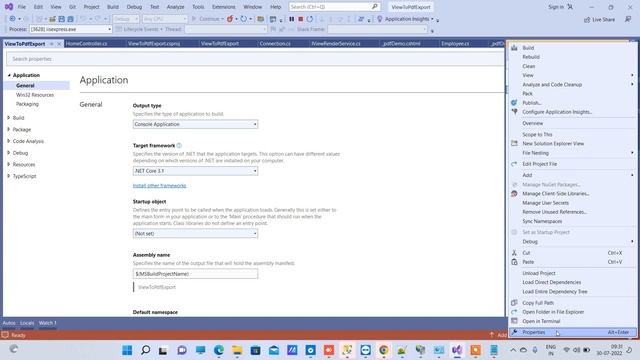Expand the Code Analysis section
The image size is (640, 360).
[9, 141]
